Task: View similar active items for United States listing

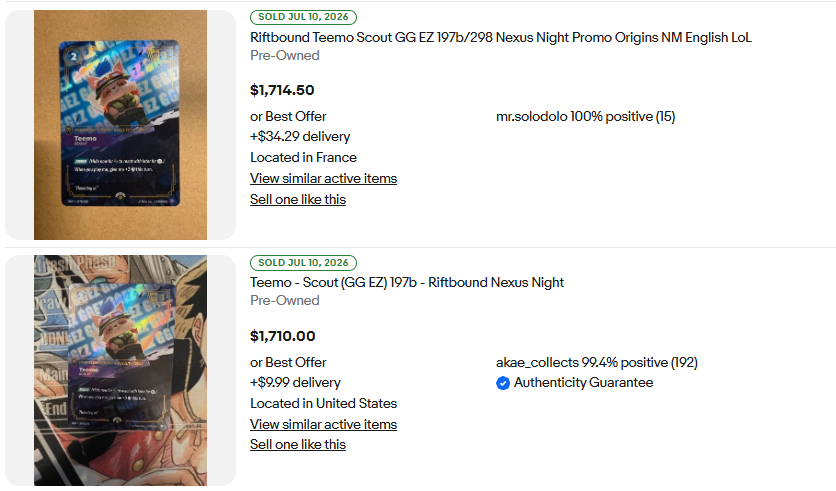Action: [x=324, y=424]
